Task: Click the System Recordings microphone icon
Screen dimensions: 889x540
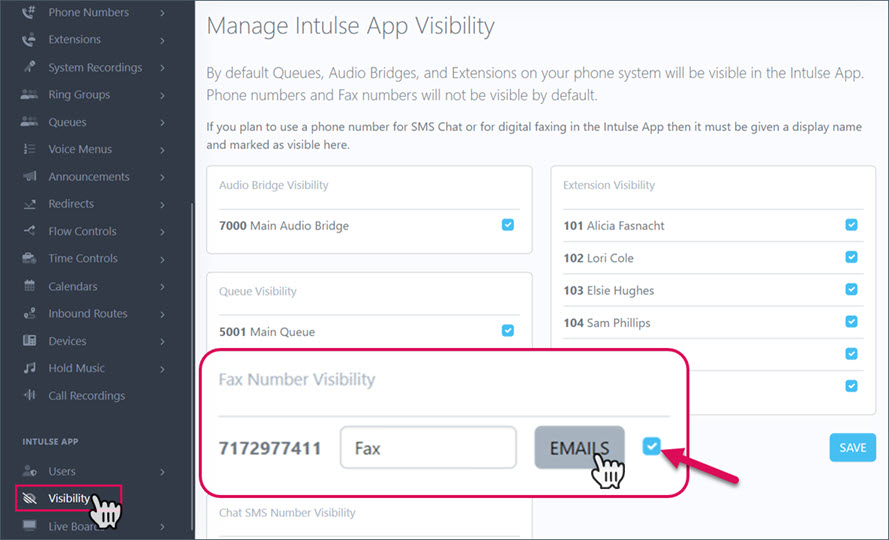Action: point(29,67)
